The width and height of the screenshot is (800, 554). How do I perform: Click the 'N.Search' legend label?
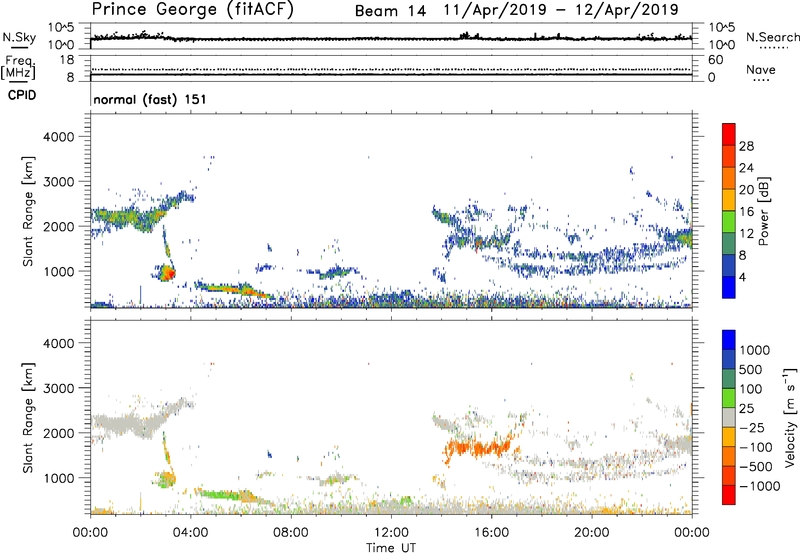pyautogui.click(x=773, y=37)
